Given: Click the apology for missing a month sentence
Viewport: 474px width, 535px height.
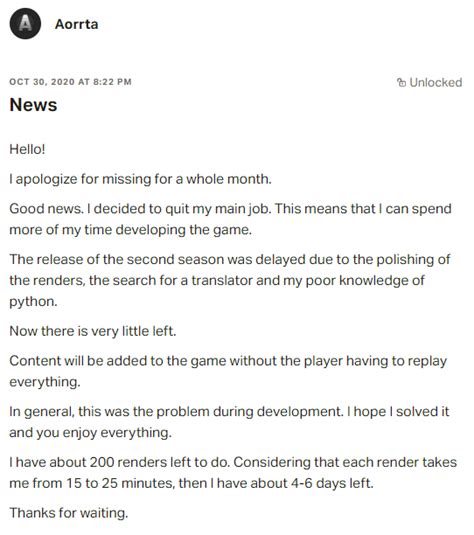Looking at the screenshot, I should (x=140, y=179).
